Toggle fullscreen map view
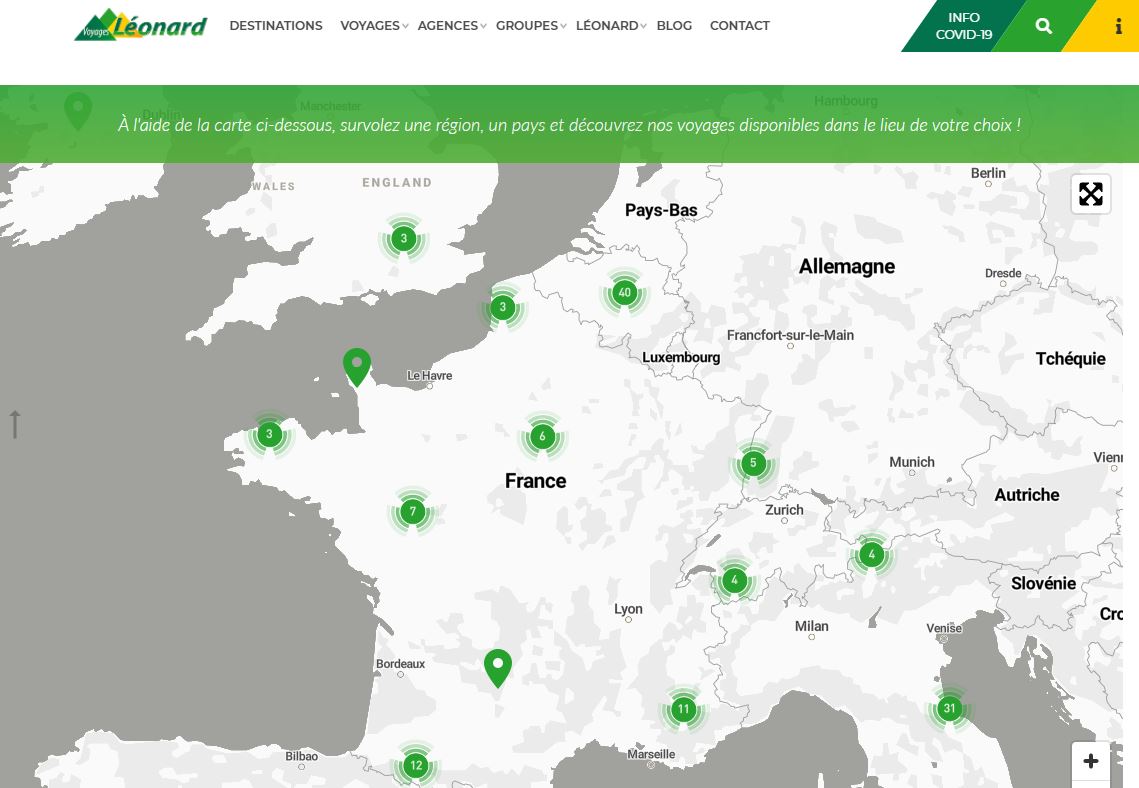The image size is (1139, 788). (1090, 194)
